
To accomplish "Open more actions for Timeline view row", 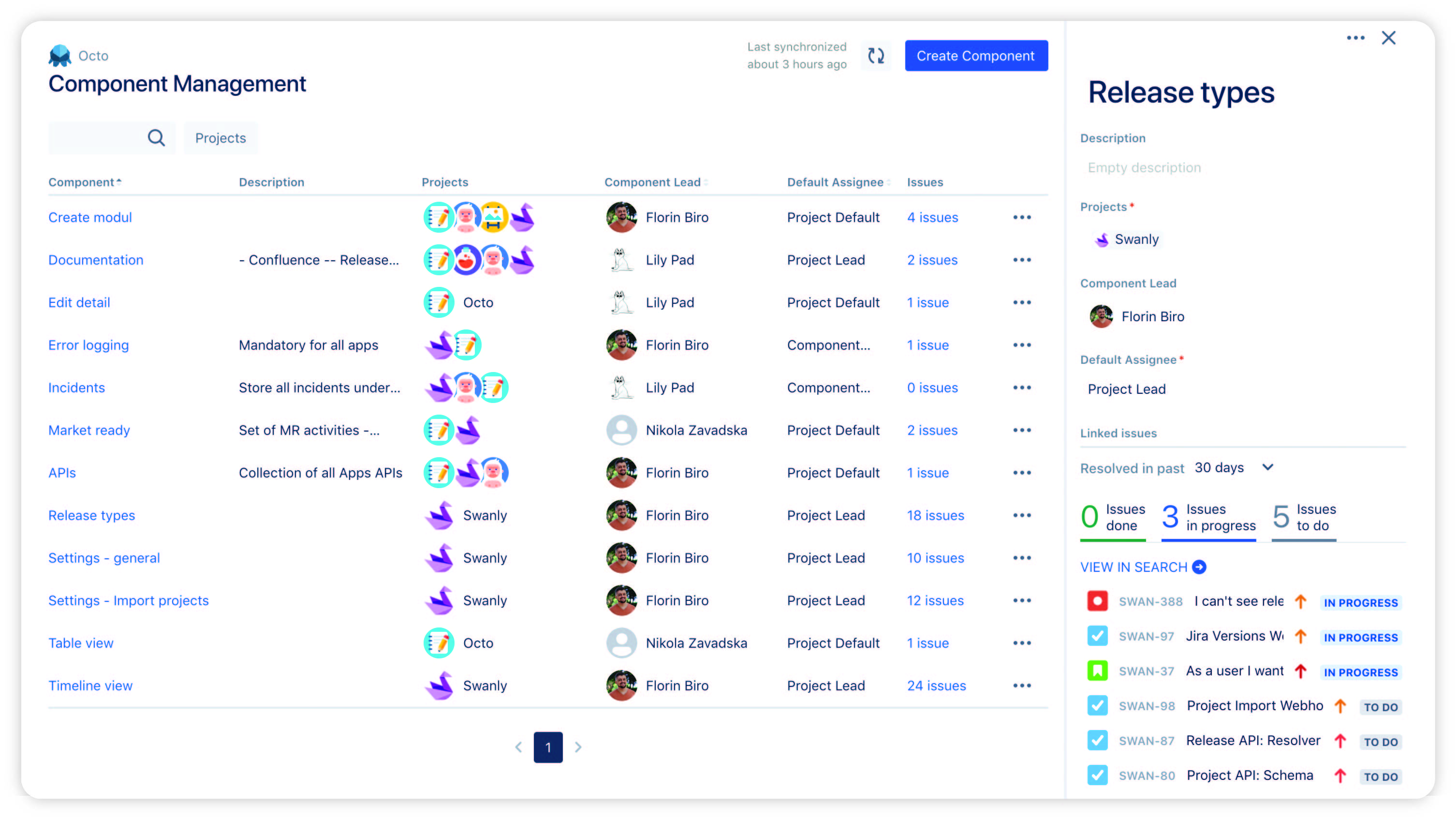I will pos(1021,686).
